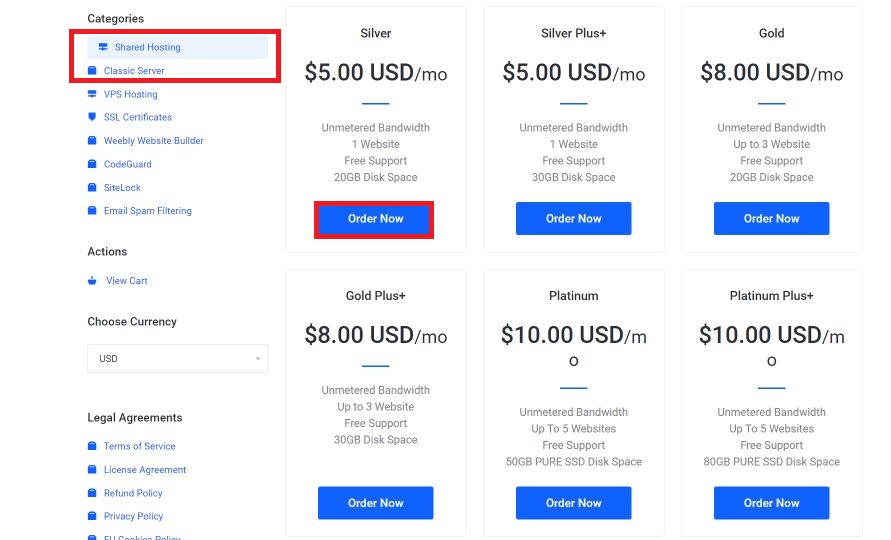Image resolution: width=891 pixels, height=540 pixels.
Task: Order the Platinum hosting plan
Action: (x=573, y=503)
